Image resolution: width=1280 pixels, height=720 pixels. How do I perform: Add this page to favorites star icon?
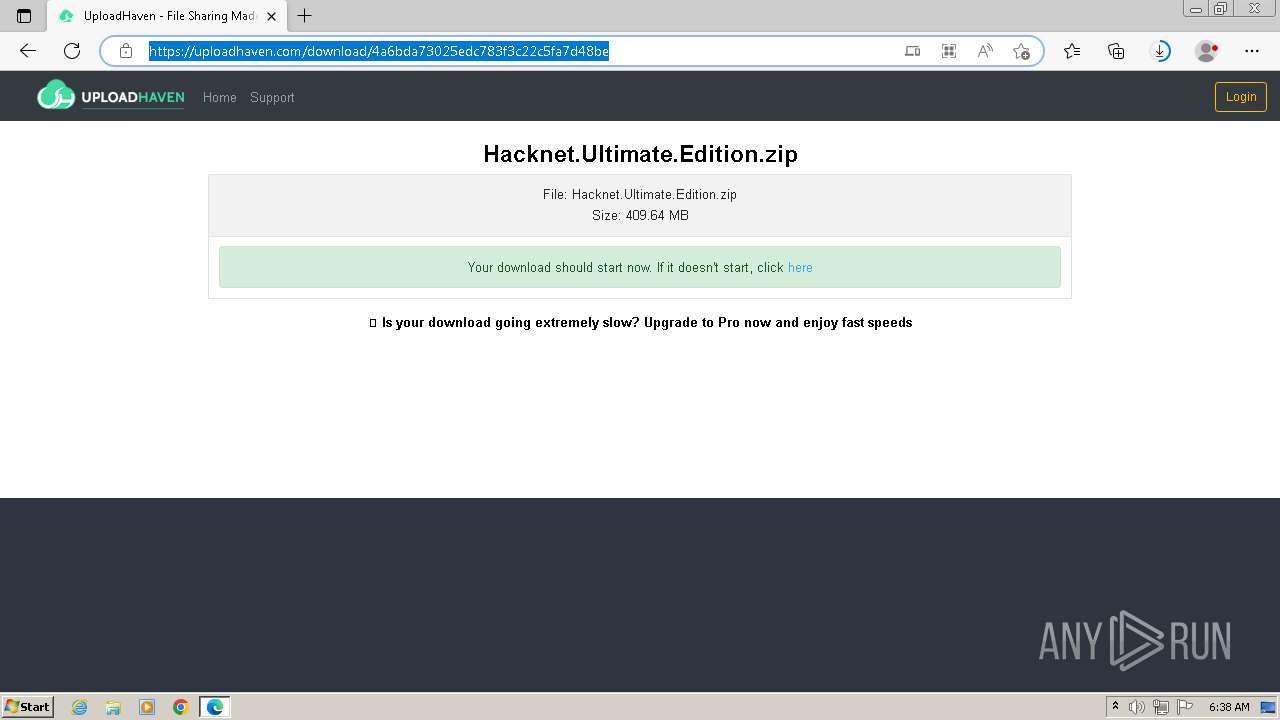tap(1021, 51)
